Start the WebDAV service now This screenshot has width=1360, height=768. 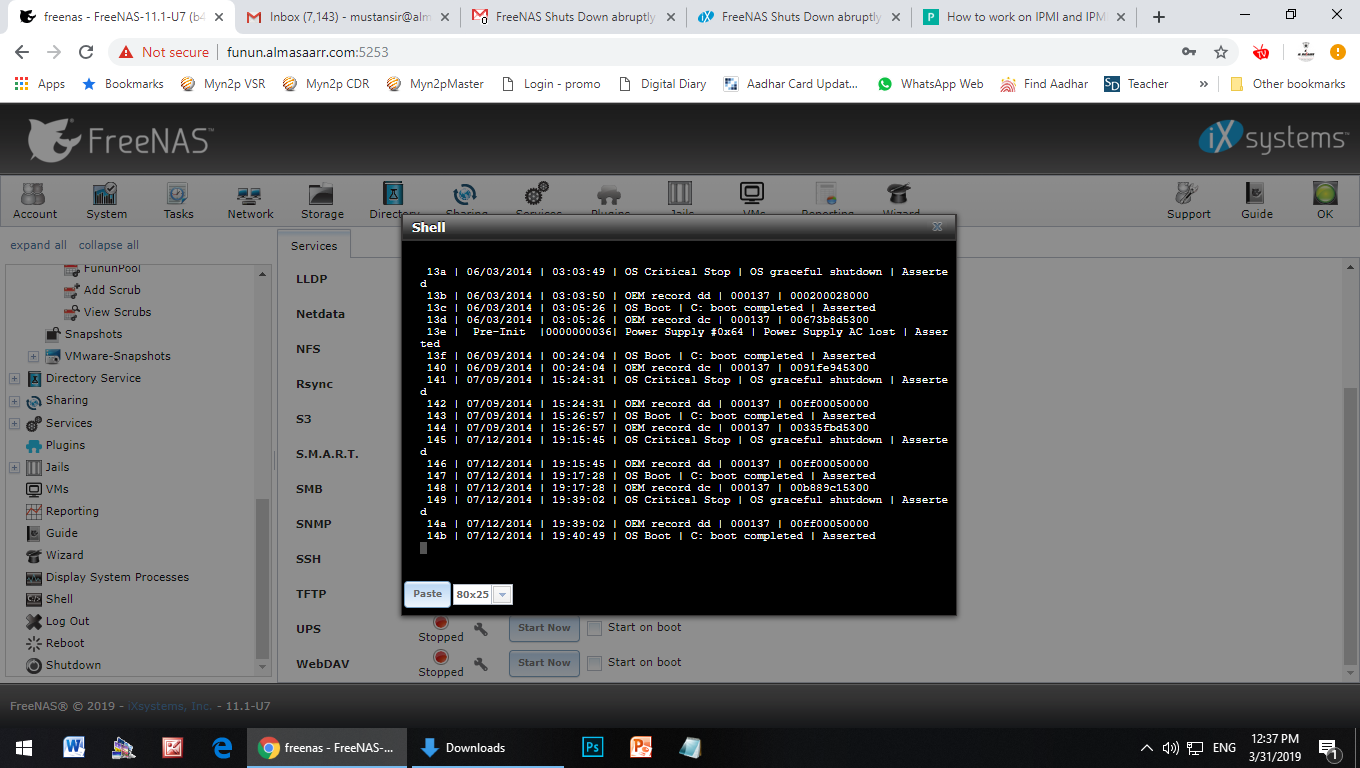[544, 663]
